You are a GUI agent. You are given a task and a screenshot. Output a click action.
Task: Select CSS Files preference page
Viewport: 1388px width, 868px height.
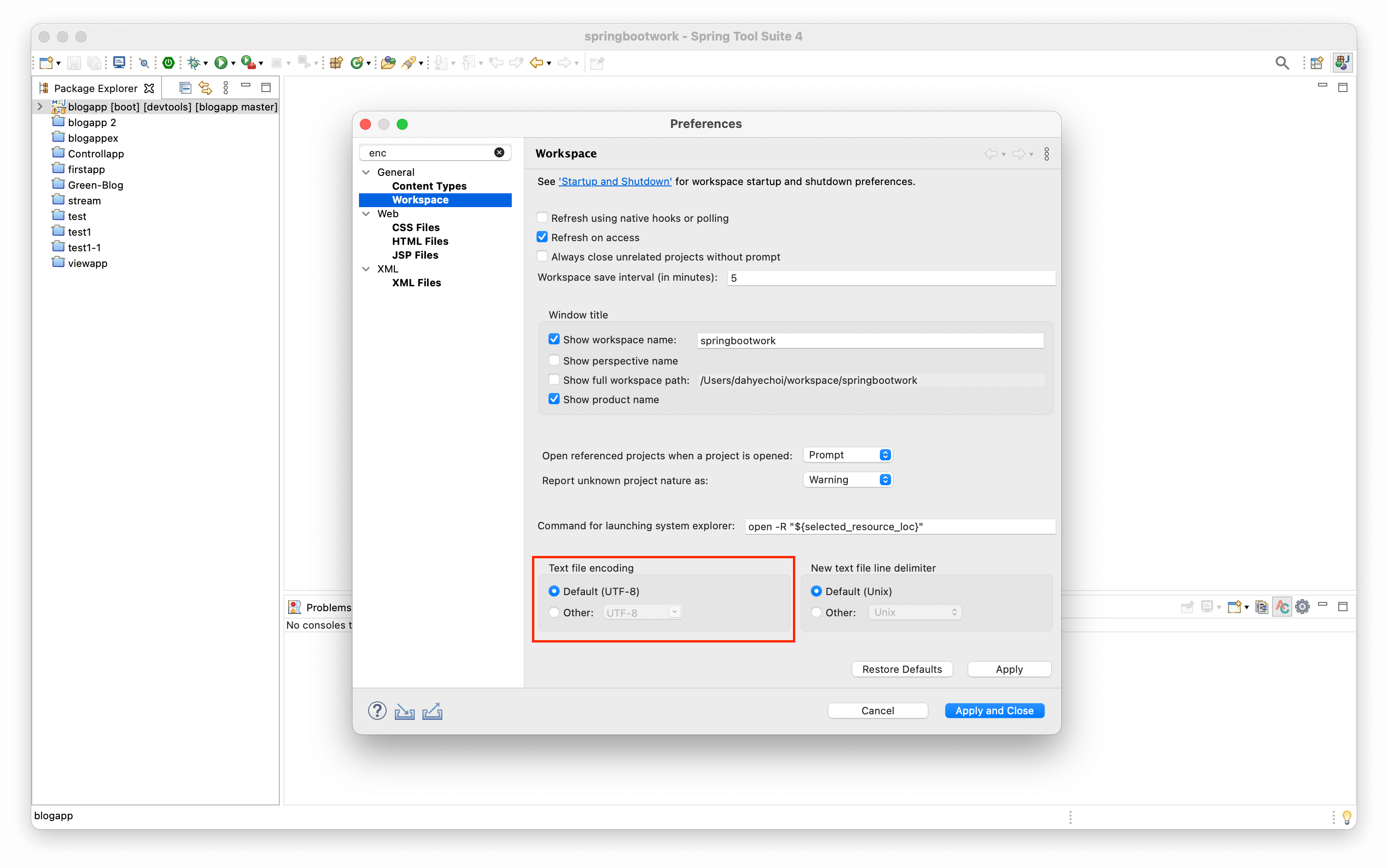point(416,227)
